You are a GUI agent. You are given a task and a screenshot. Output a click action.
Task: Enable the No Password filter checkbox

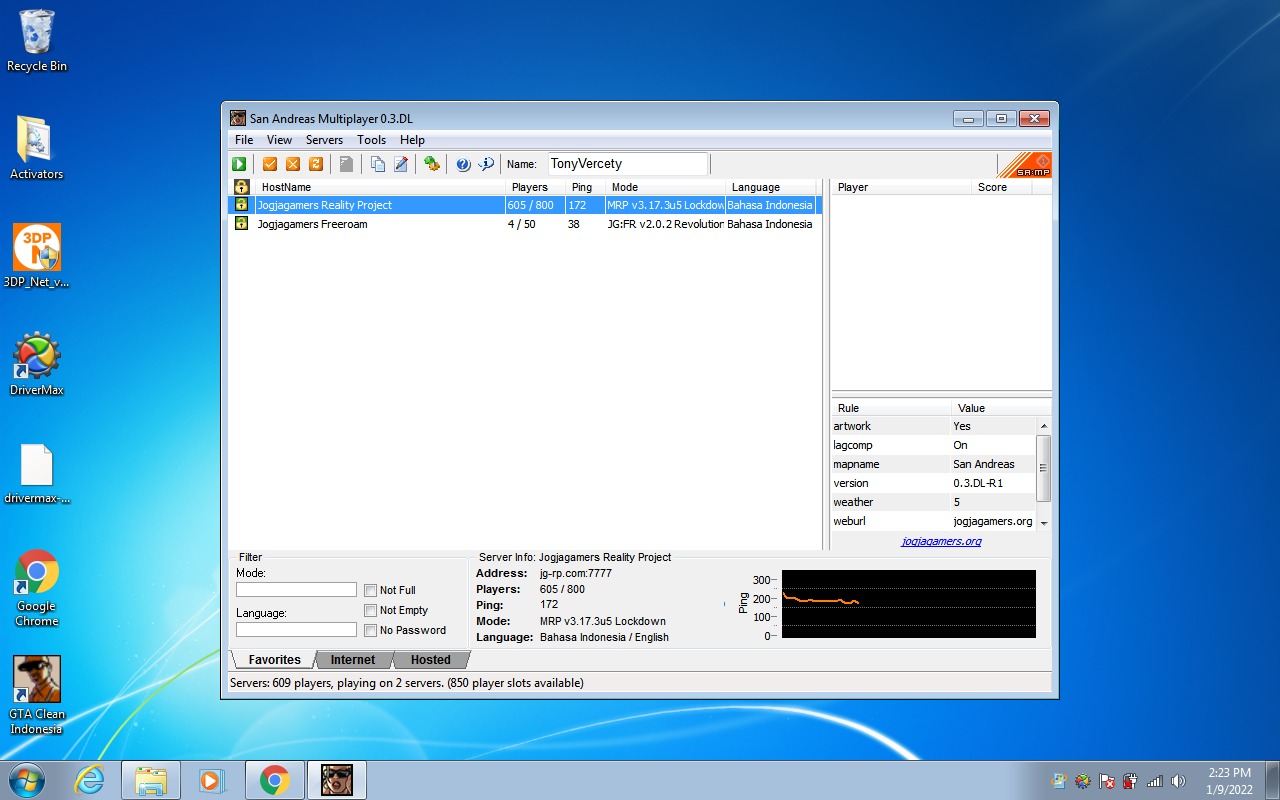[371, 630]
